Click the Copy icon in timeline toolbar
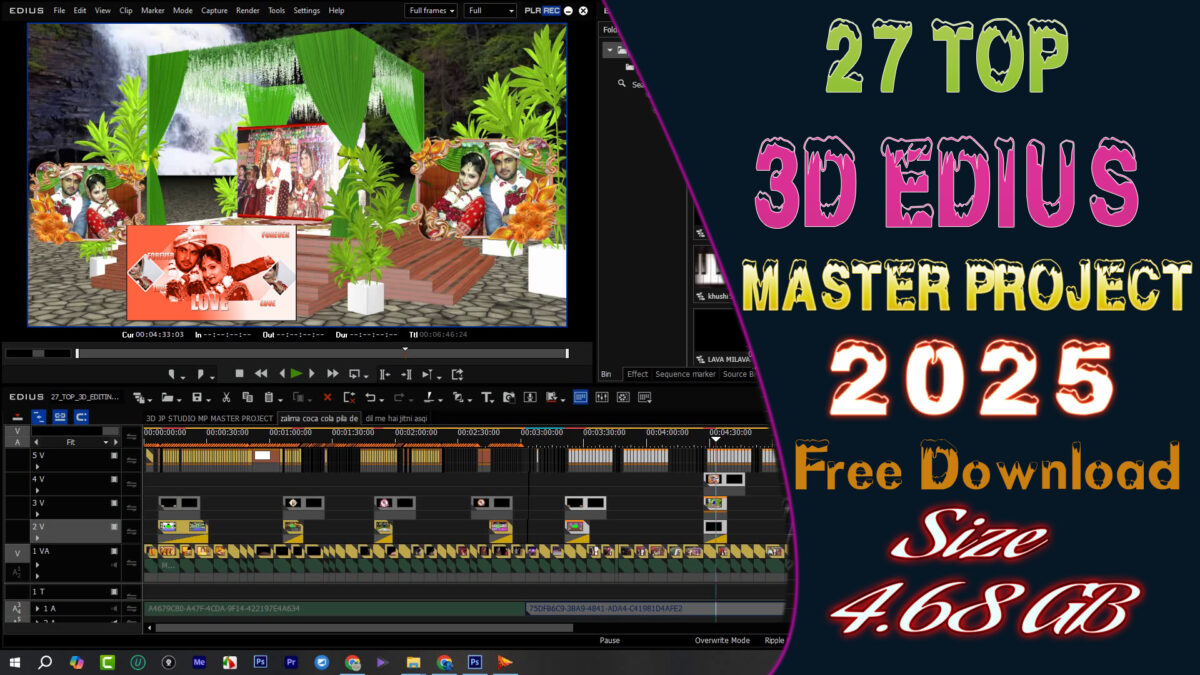Screen dimensions: 1200x675 pos(247,398)
